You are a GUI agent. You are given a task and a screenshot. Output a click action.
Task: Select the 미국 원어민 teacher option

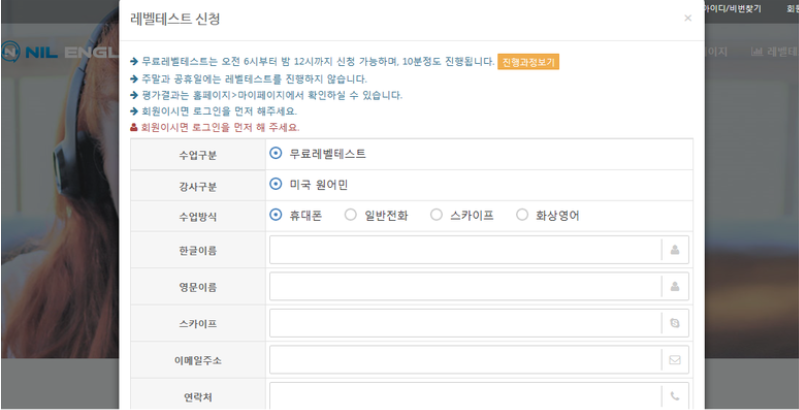276,185
